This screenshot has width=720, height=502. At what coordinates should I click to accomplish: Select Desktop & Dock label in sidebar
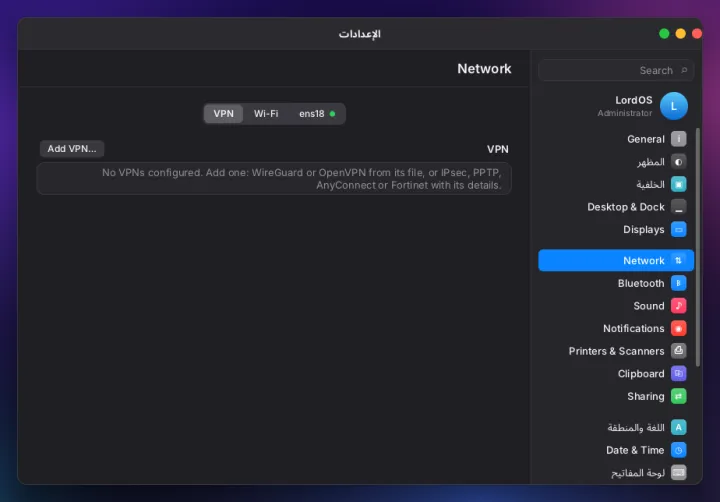[x=626, y=207]
